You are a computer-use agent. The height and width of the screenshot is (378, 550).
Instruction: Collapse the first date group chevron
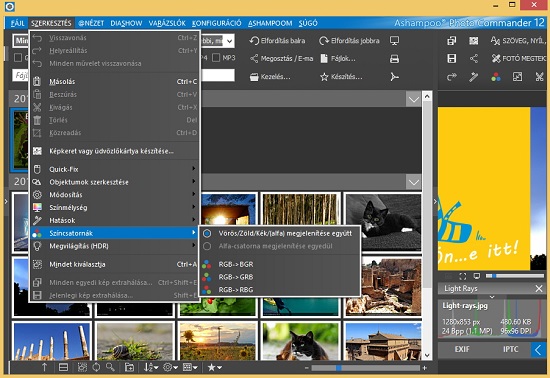414,99
